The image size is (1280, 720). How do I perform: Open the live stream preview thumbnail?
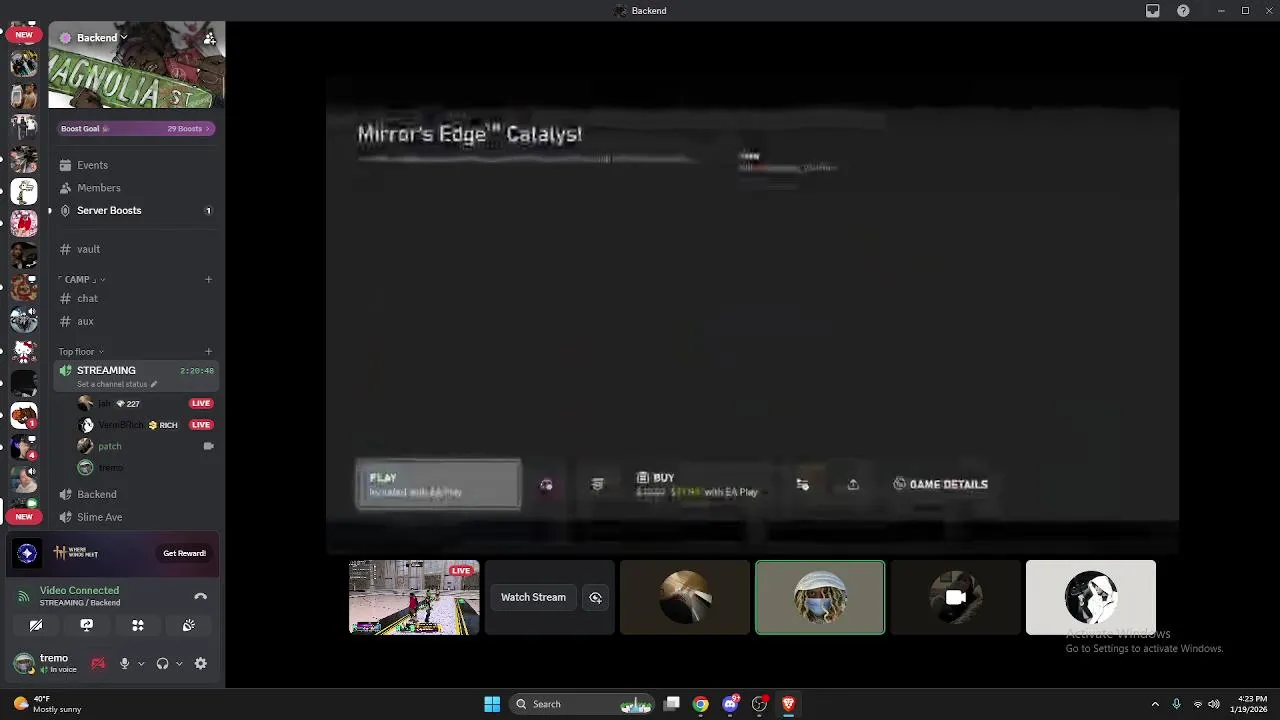414,597
